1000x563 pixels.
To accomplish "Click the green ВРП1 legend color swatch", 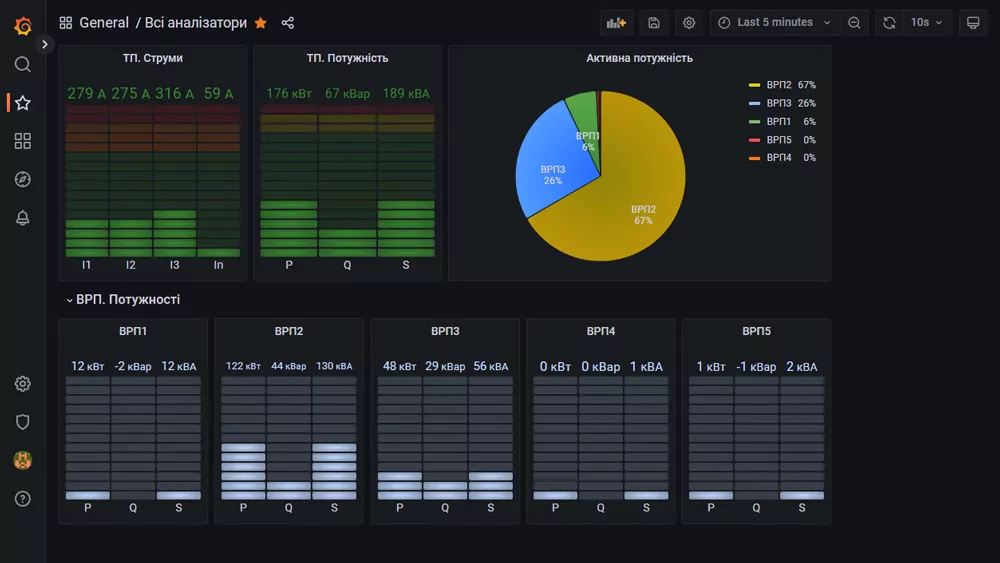I will (754, 121).
